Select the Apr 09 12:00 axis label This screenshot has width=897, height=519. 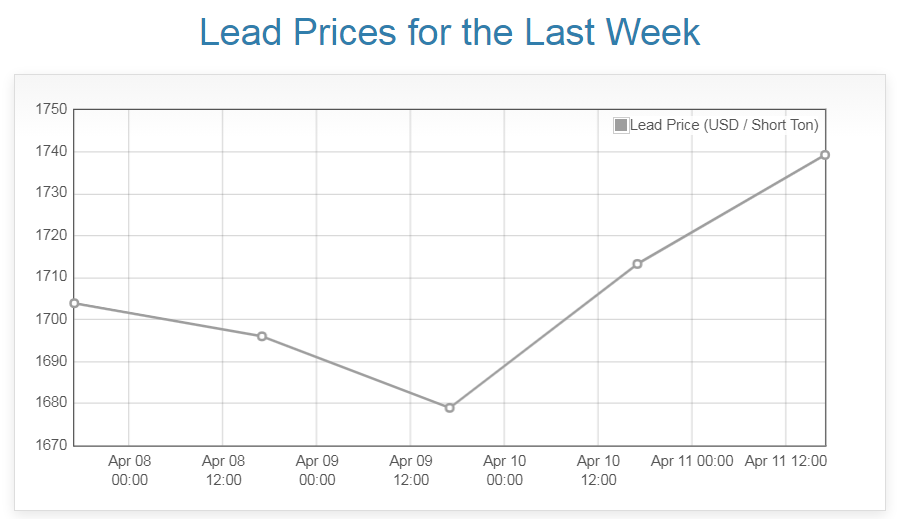tap(411, 470)
